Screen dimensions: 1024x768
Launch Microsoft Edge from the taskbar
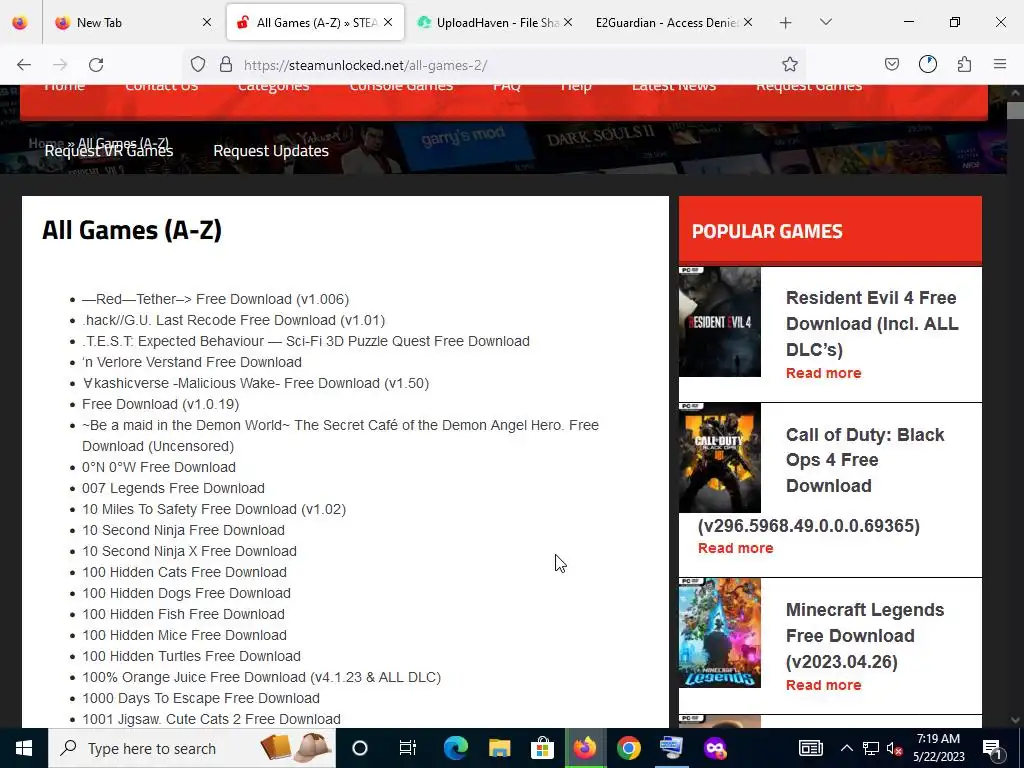[x=455, y=748]
